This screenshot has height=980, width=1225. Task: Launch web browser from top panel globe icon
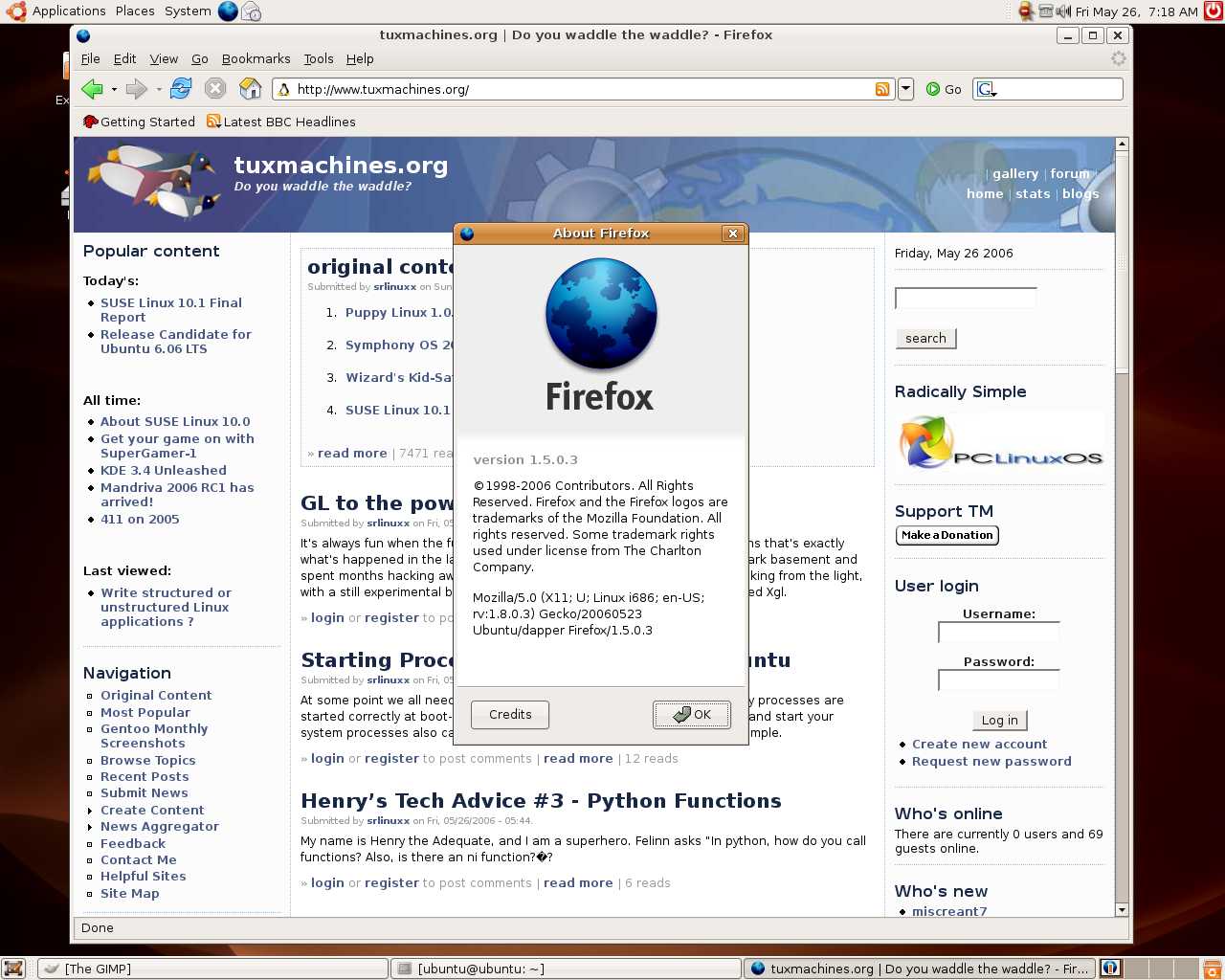pyautogui.click(x=228, y=11)
